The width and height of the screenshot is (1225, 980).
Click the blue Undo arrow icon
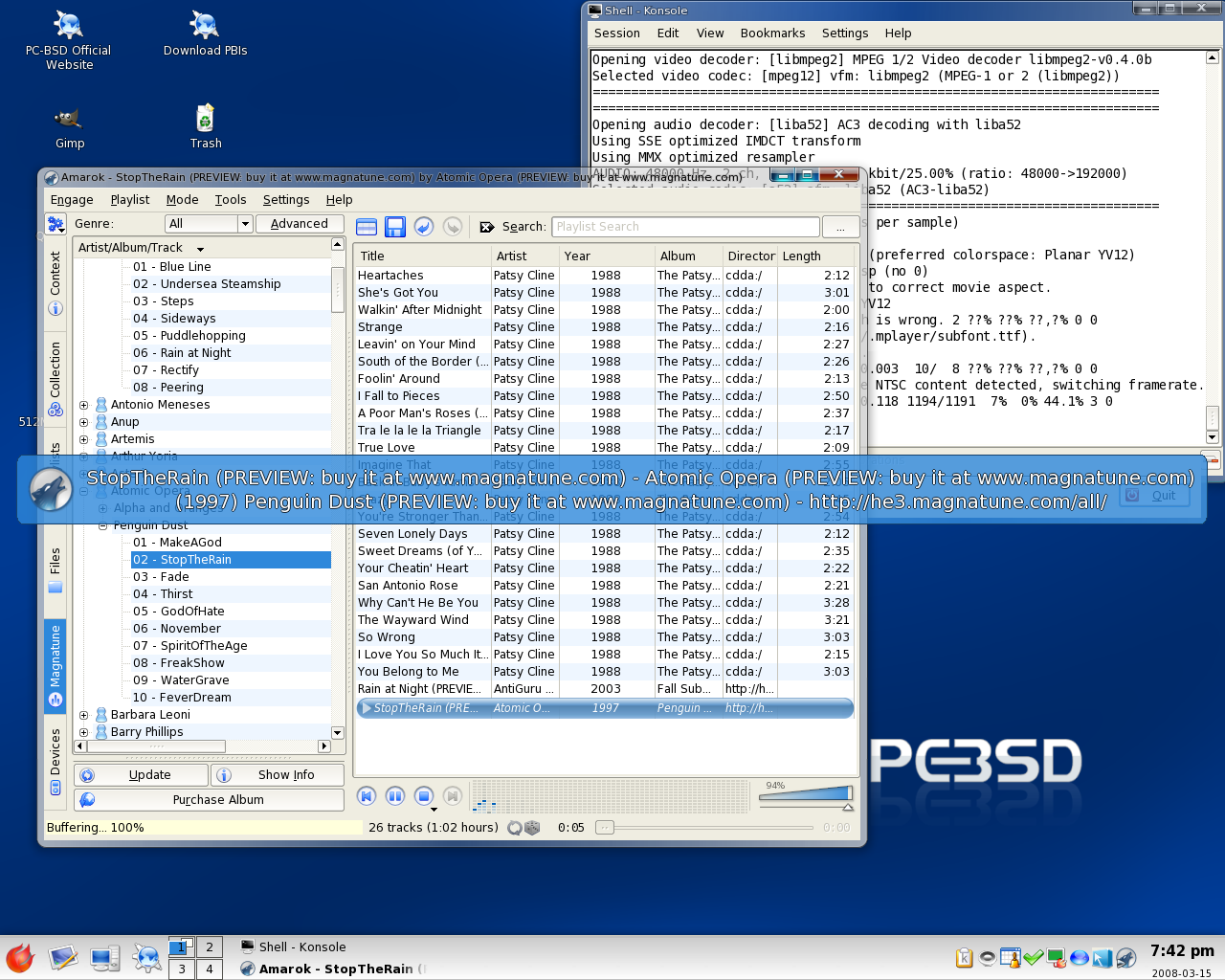424,227
